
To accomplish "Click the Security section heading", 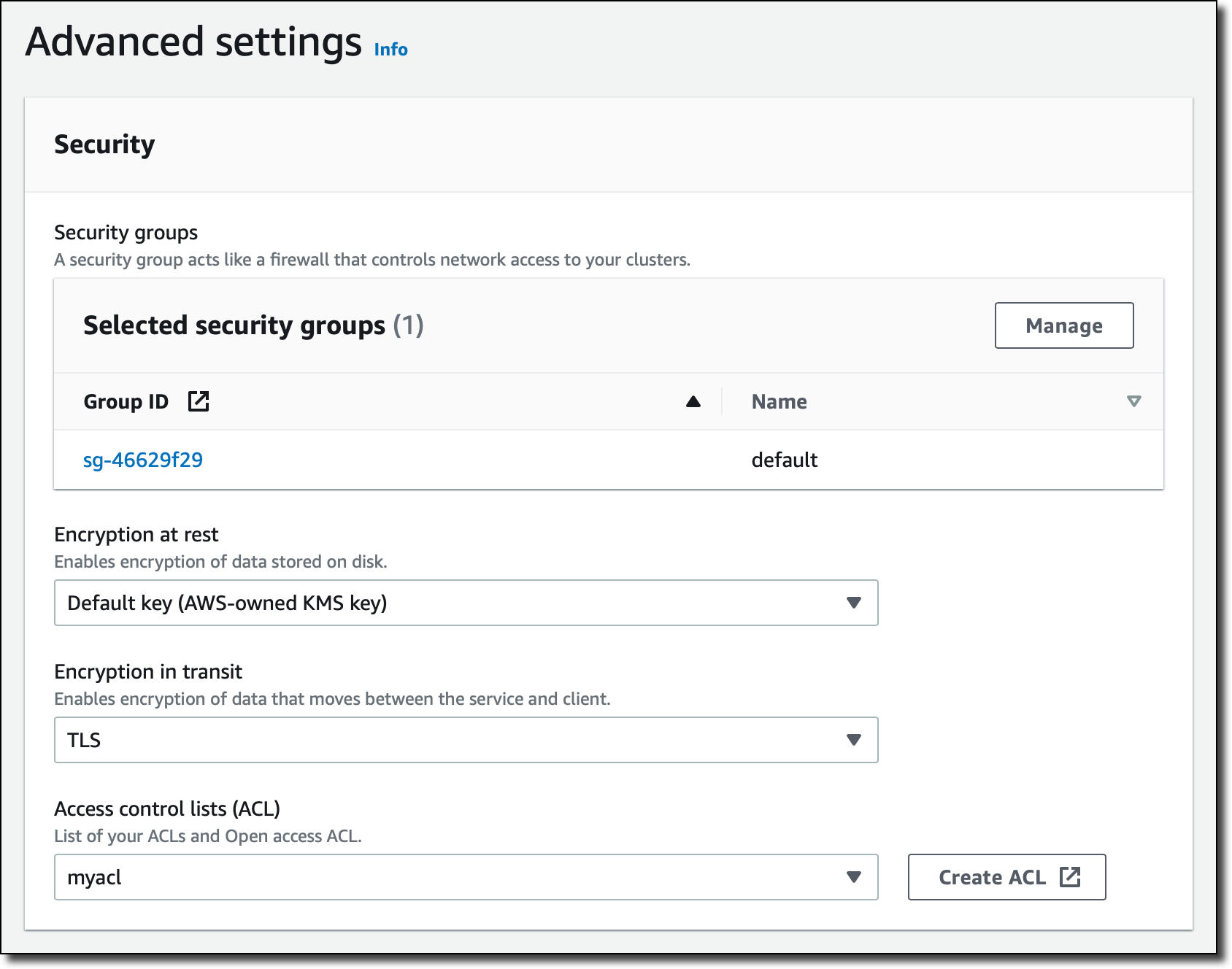I will pos(104,144).
